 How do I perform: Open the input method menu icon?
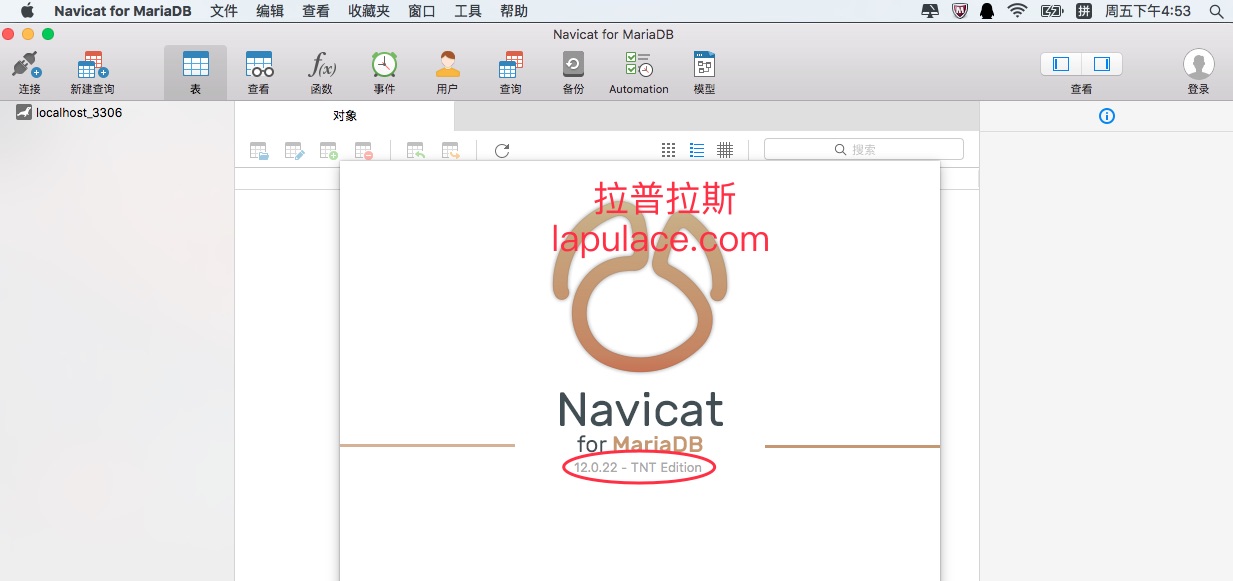[x=1084, y=11]
